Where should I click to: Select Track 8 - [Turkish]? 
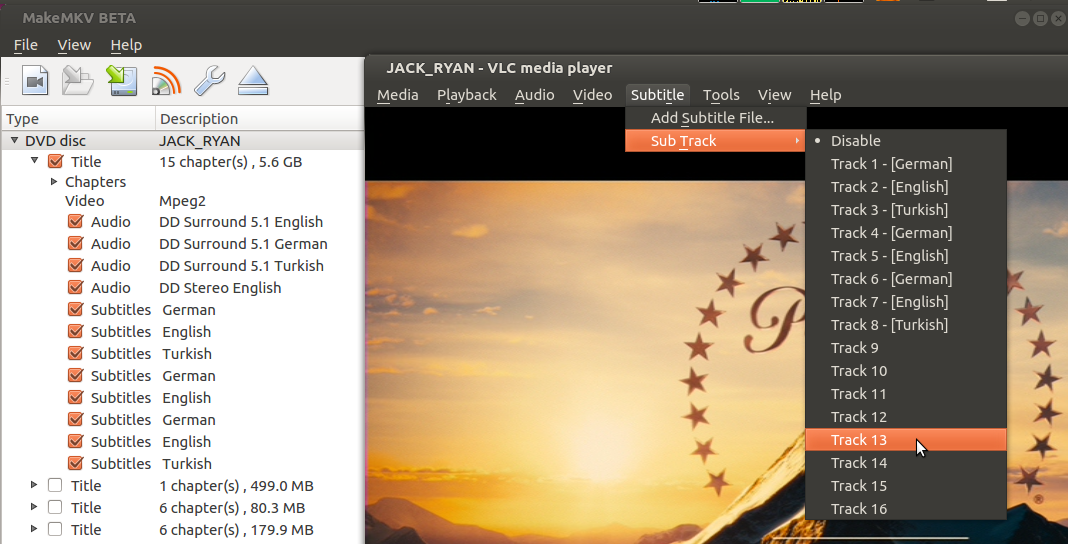tap(906, 325)
